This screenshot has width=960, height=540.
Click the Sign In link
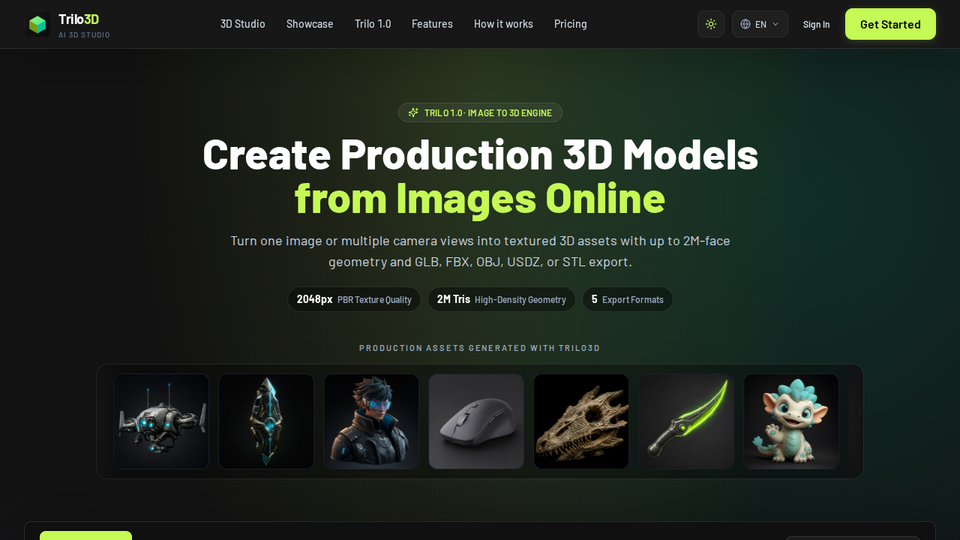tap(816, 24)
